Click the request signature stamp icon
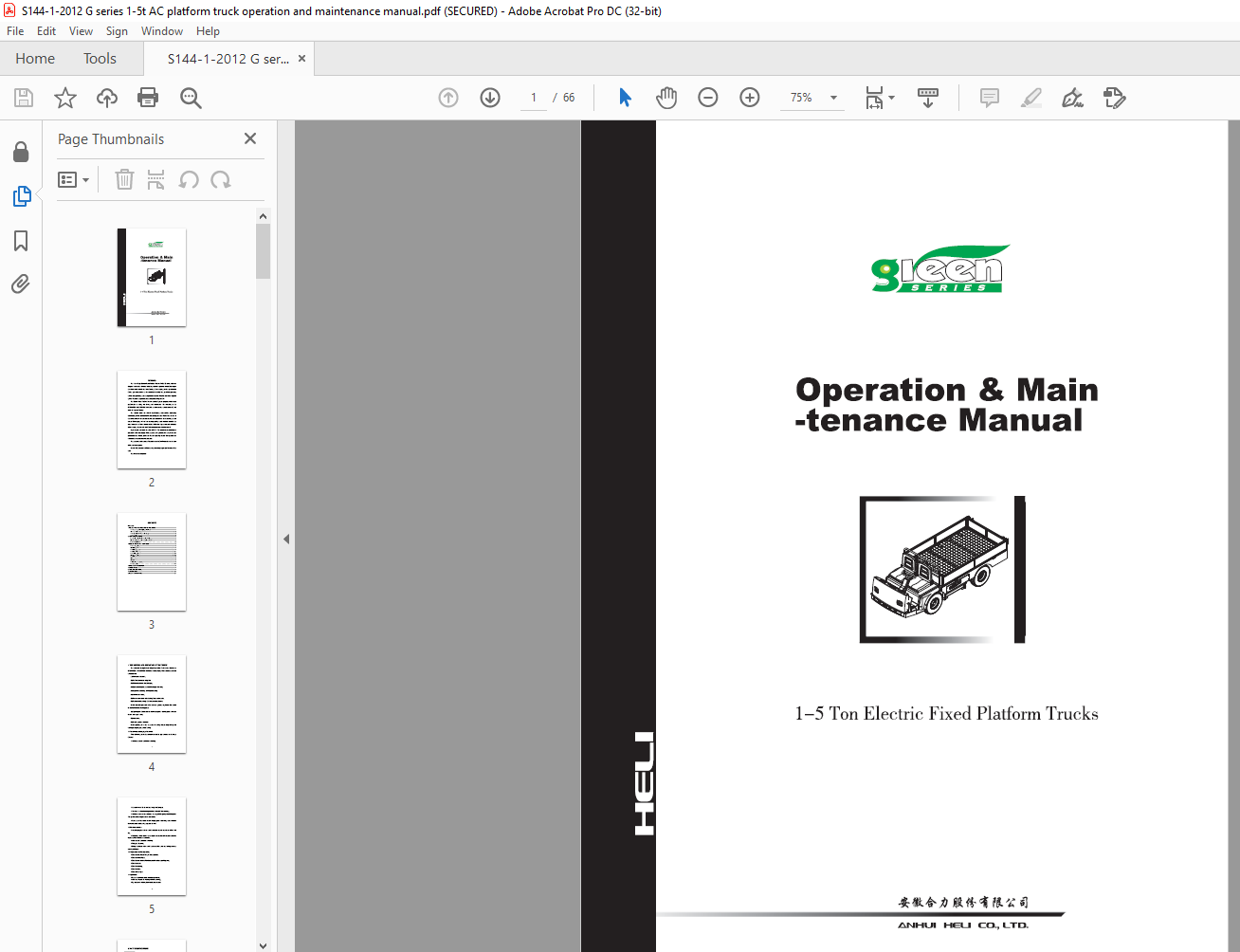The image size is (1240, 952). [1115, 98]
